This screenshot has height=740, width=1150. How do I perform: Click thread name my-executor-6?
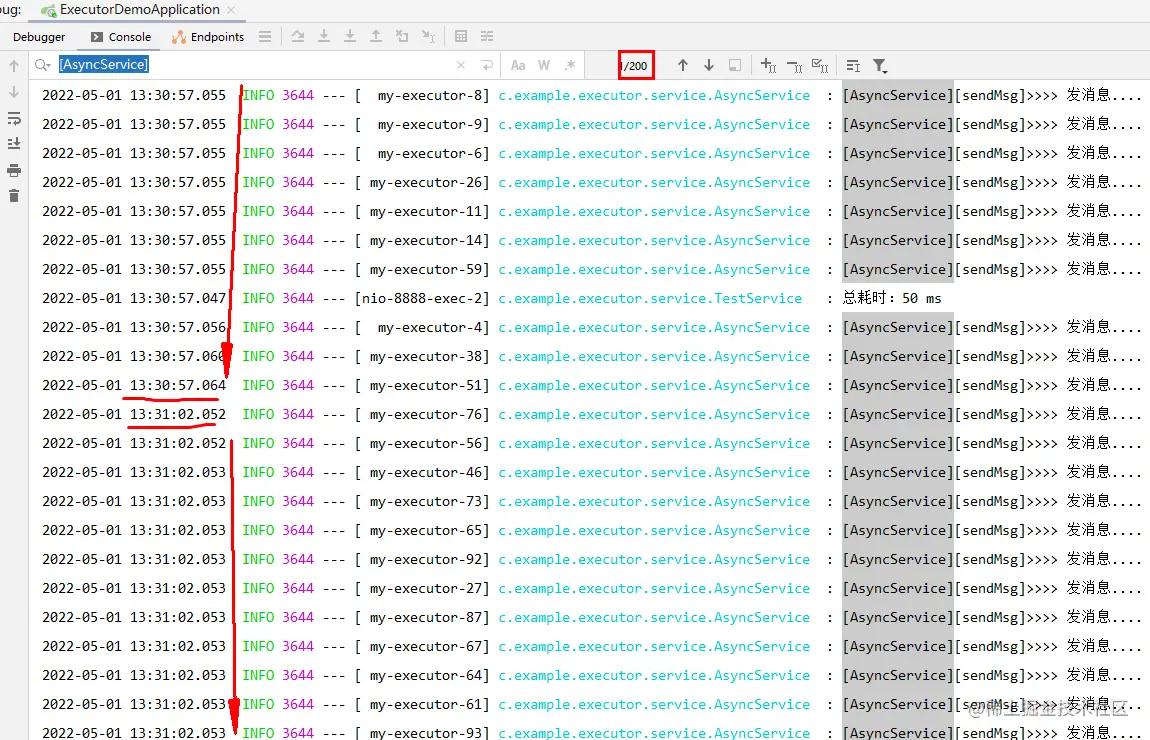coord(429,153)
